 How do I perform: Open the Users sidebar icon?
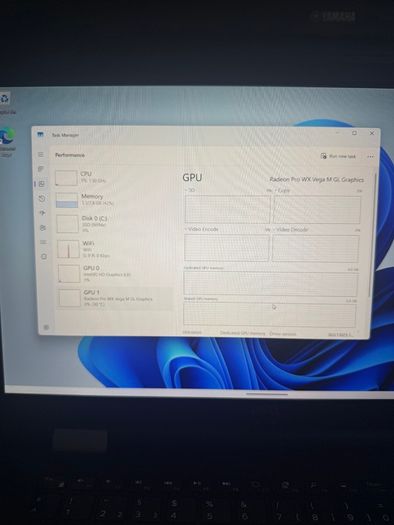[x=43, y=228]
